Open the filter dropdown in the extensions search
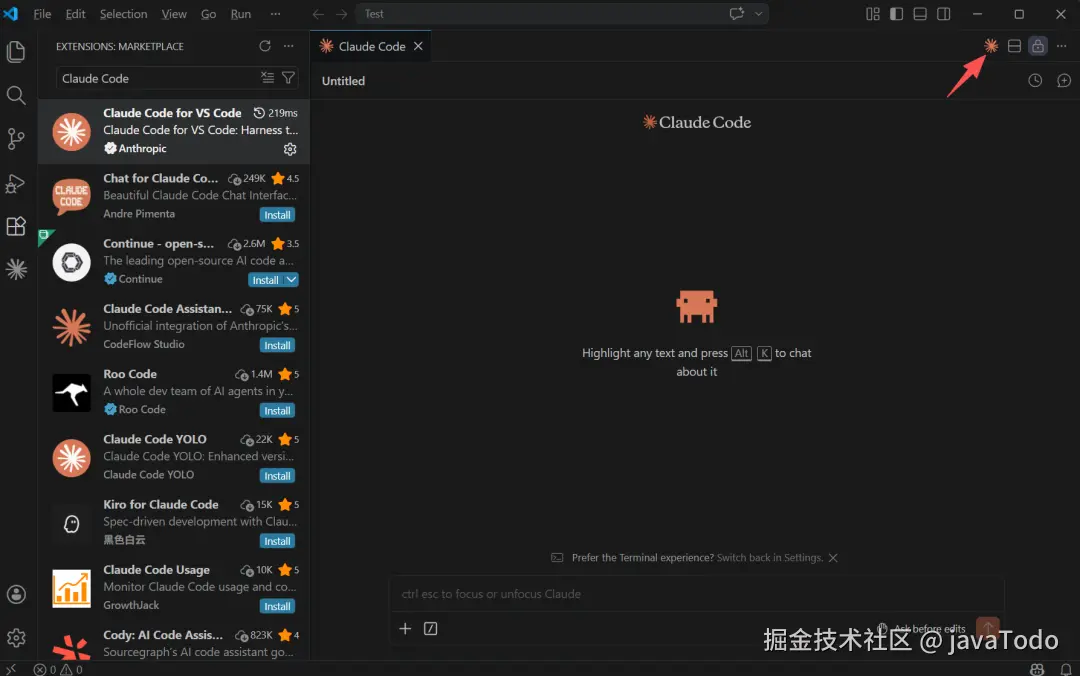 (288, 77)
